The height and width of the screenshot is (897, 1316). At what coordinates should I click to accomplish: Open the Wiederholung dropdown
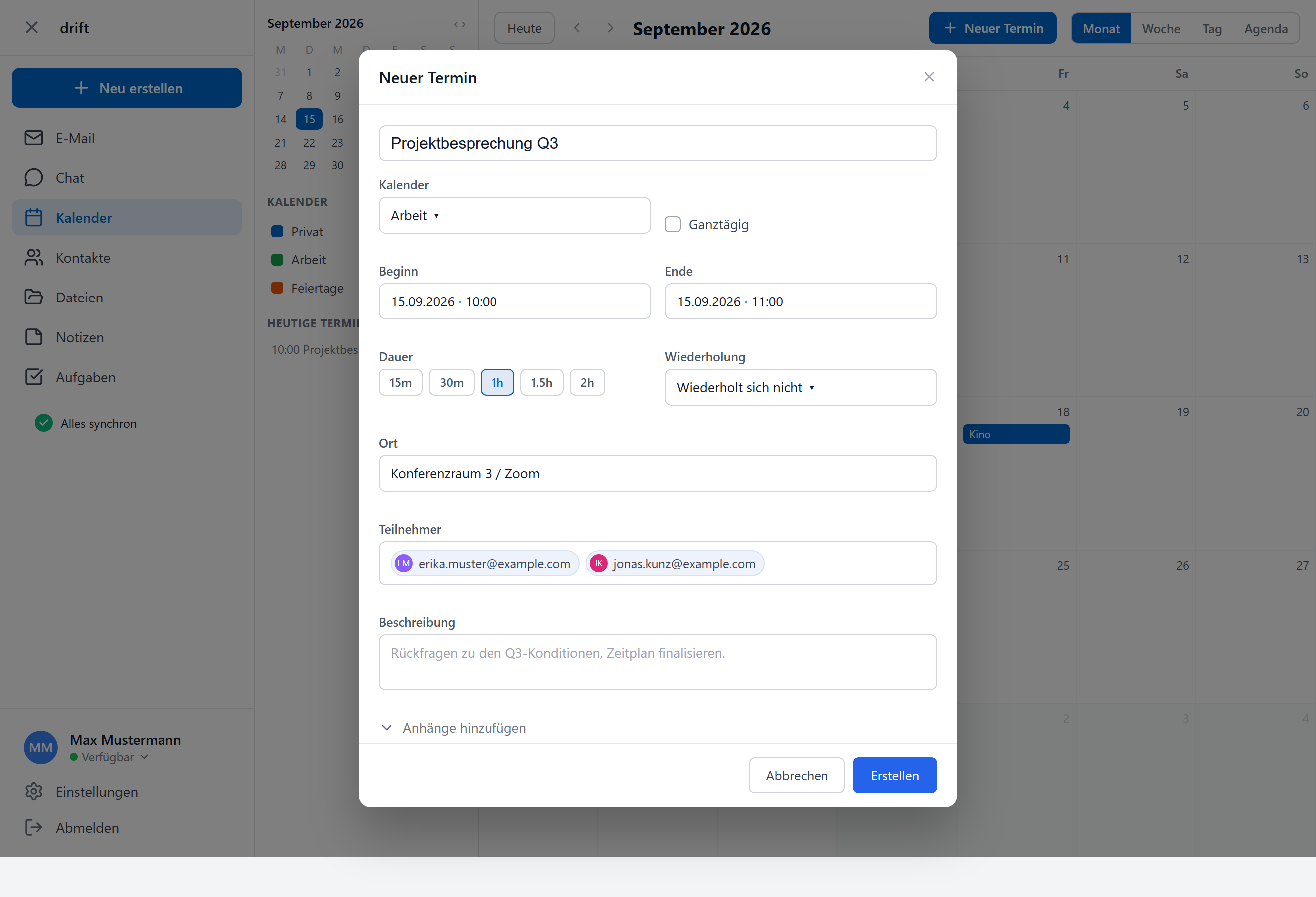[801, 388]
